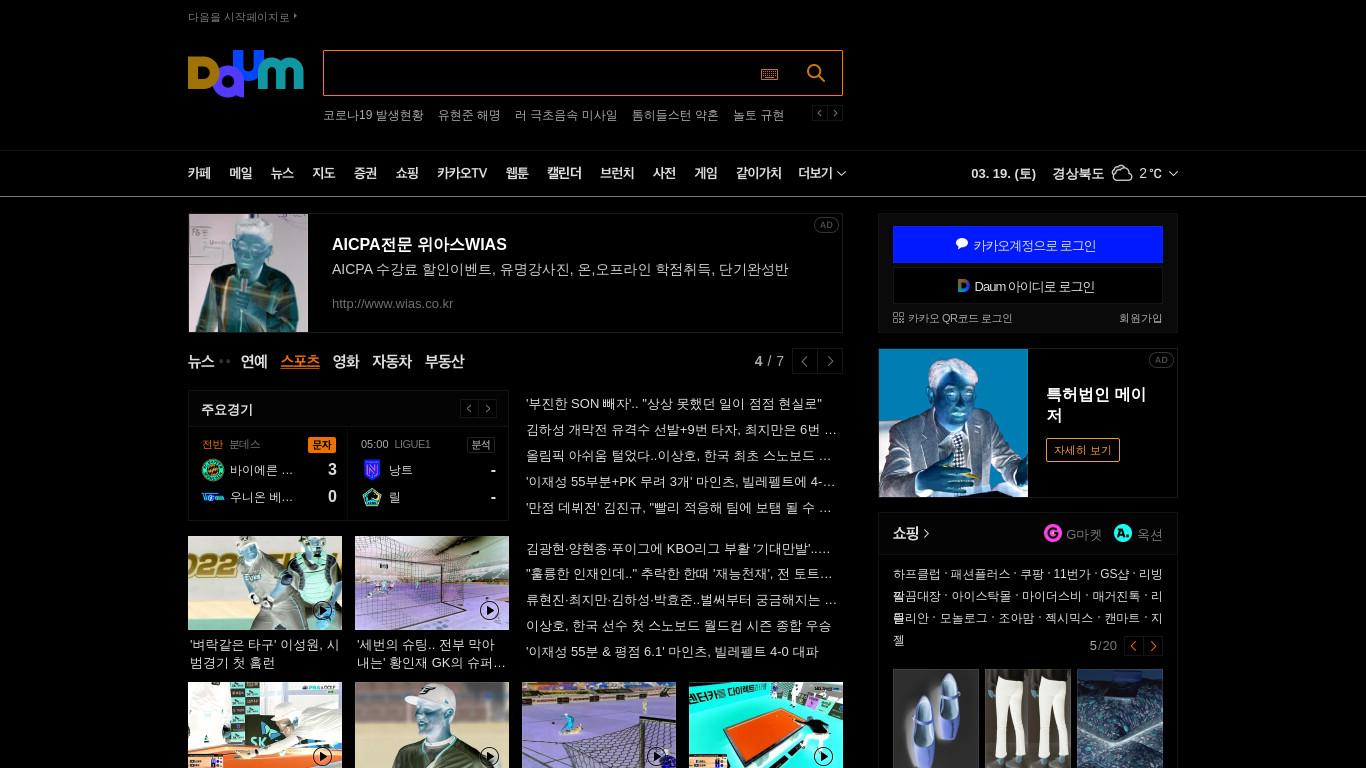Click trending keyword 코로나19 발생현황
This screenshot has width=1366, height=768.
[373, 115]
